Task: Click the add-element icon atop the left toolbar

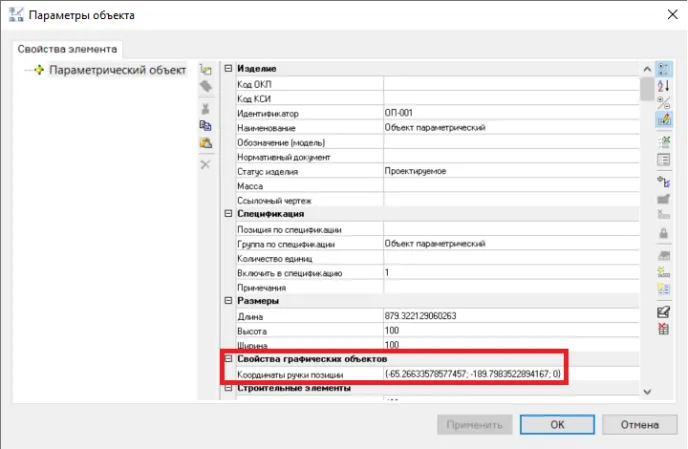Action: (x=205, y=69)
